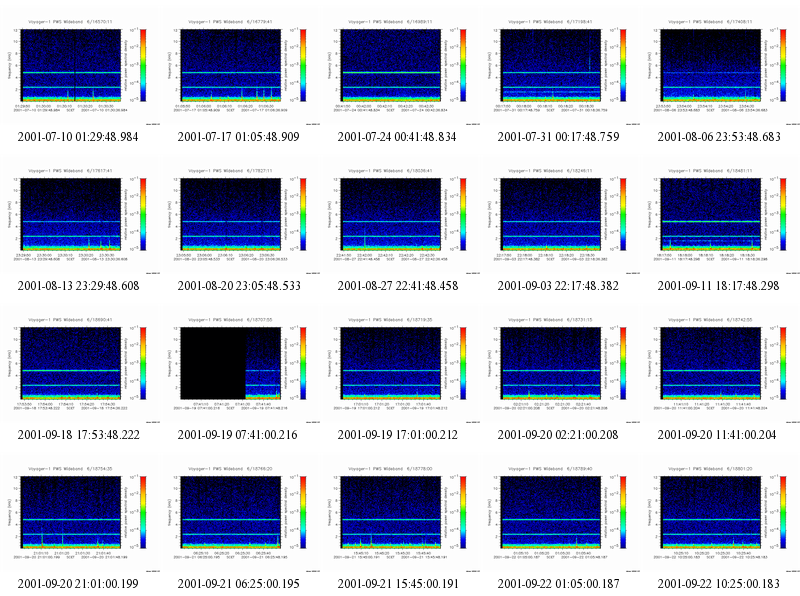Click the caption text "2001-09-20 02:21:00.208"
Viewport: 800px width, 596px height.
pos(558,435)
